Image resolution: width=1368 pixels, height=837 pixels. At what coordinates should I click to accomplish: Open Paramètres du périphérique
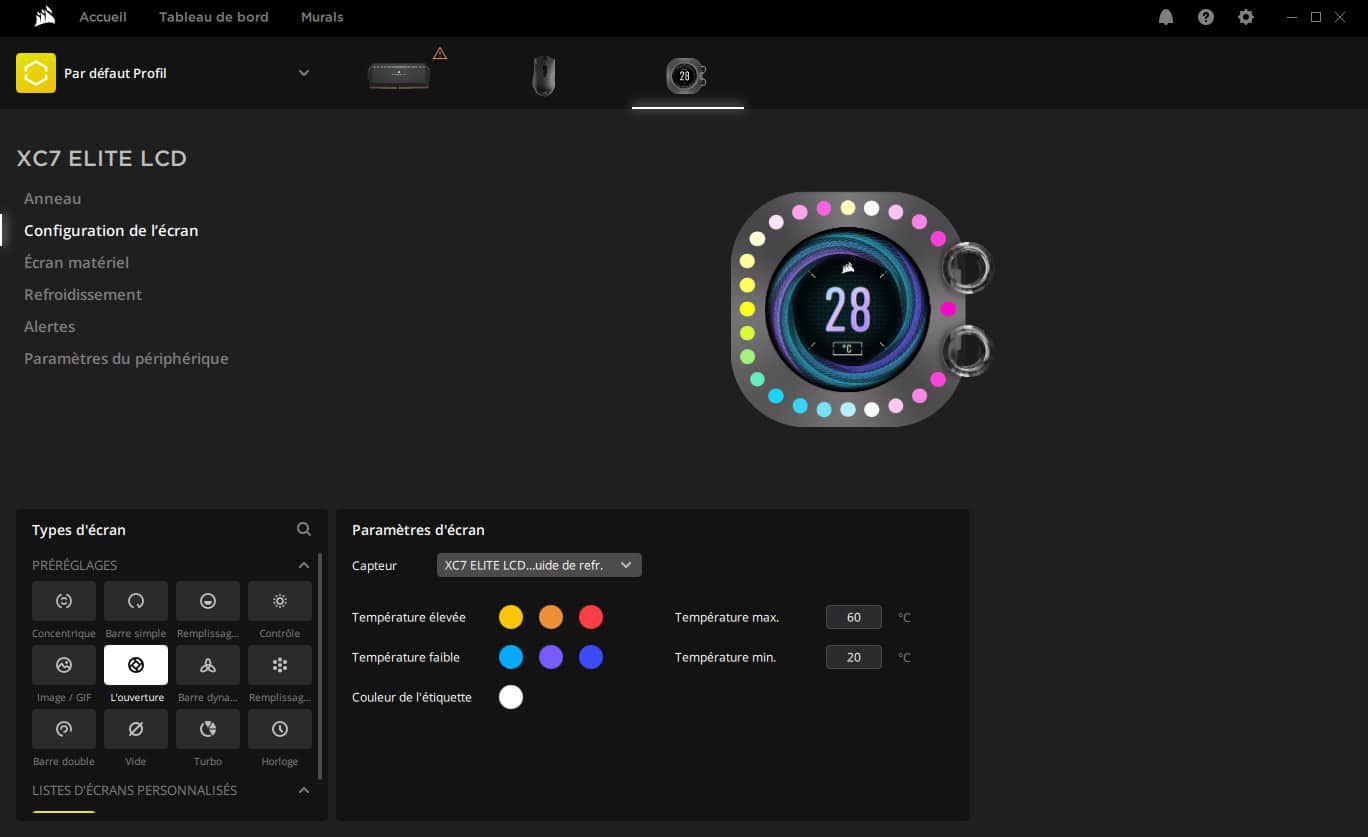[126, 358]
